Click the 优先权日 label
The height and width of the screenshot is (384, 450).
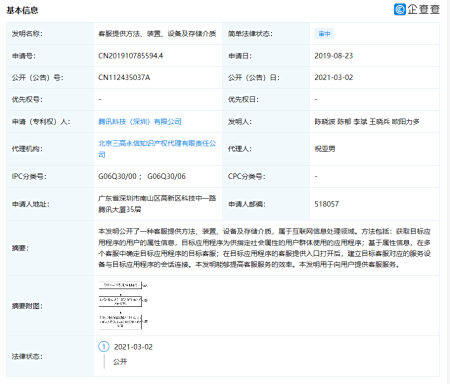coord(243,100)
